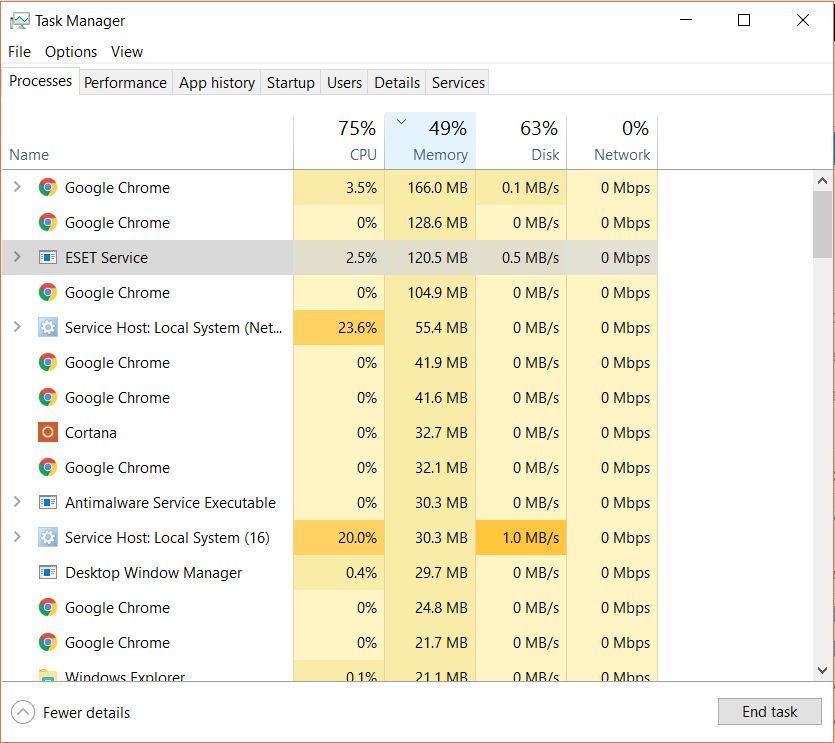This screenshot has width=835, height=743.
Task: Click the End task button
Action: 769,712
